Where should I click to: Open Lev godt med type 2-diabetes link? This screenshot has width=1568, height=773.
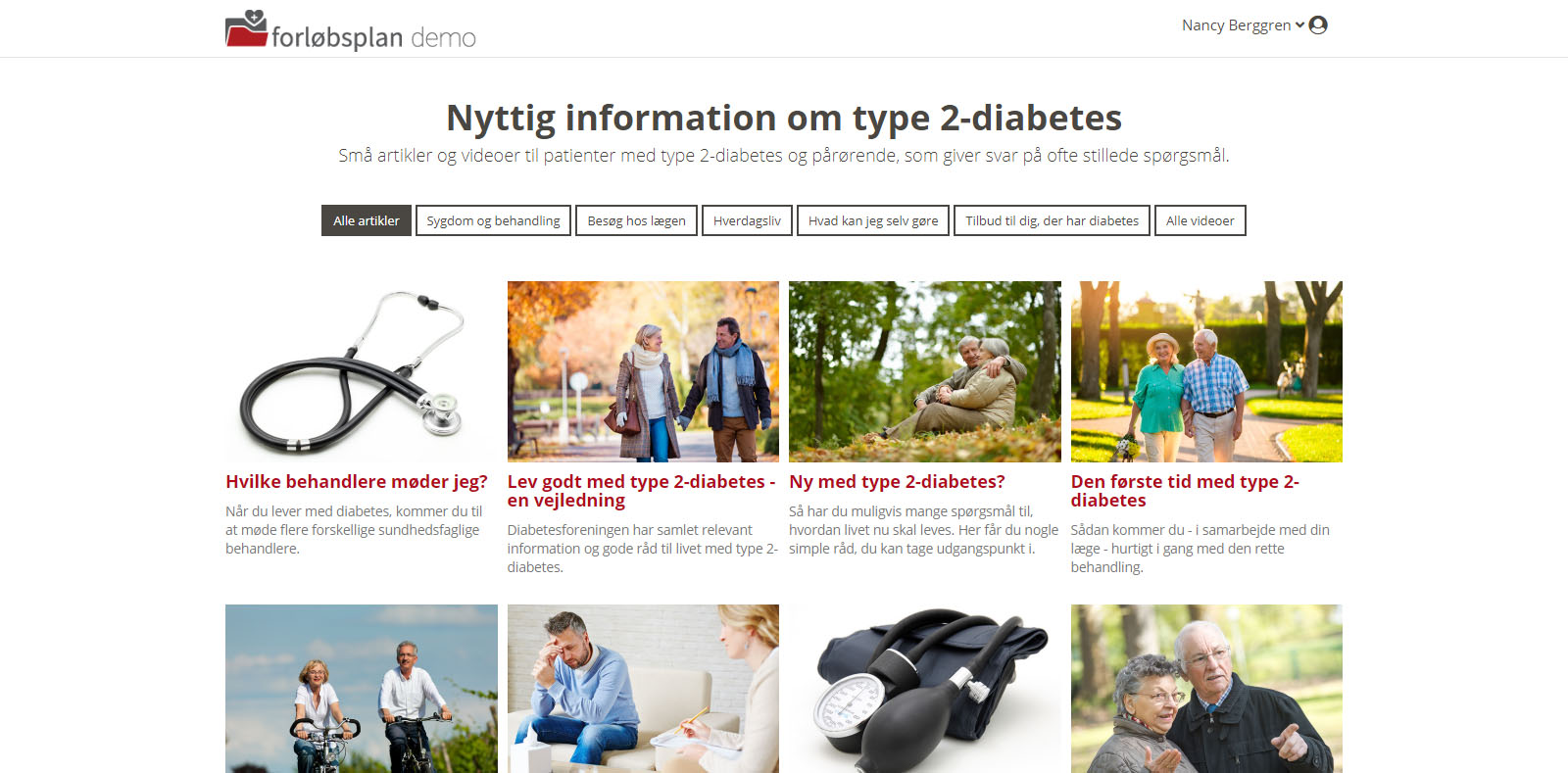click(641, 491)
